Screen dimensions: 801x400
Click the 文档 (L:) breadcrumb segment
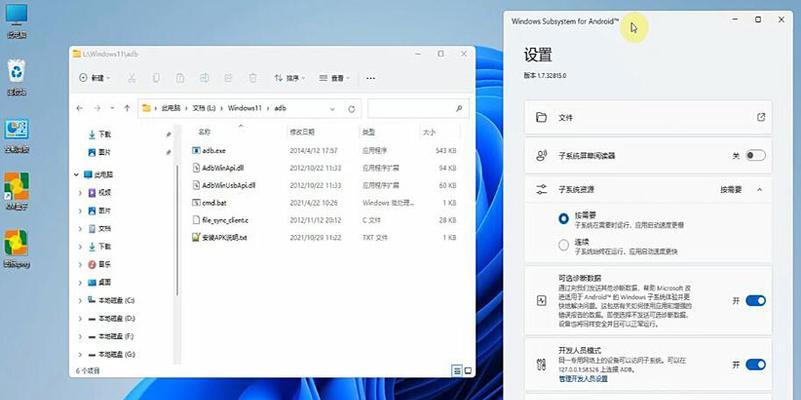coord(204,108)
